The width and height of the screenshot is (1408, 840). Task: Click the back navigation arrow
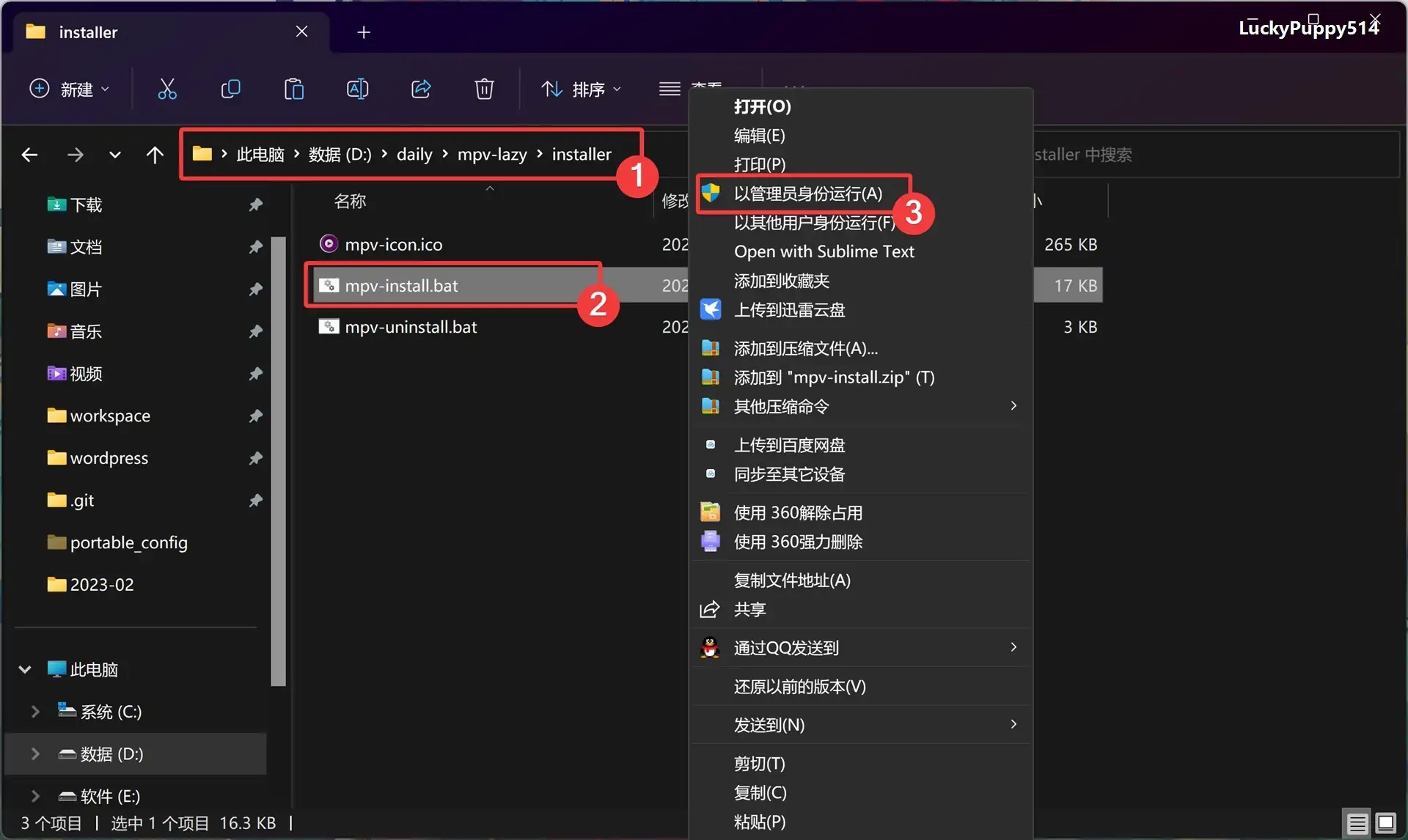29,154
